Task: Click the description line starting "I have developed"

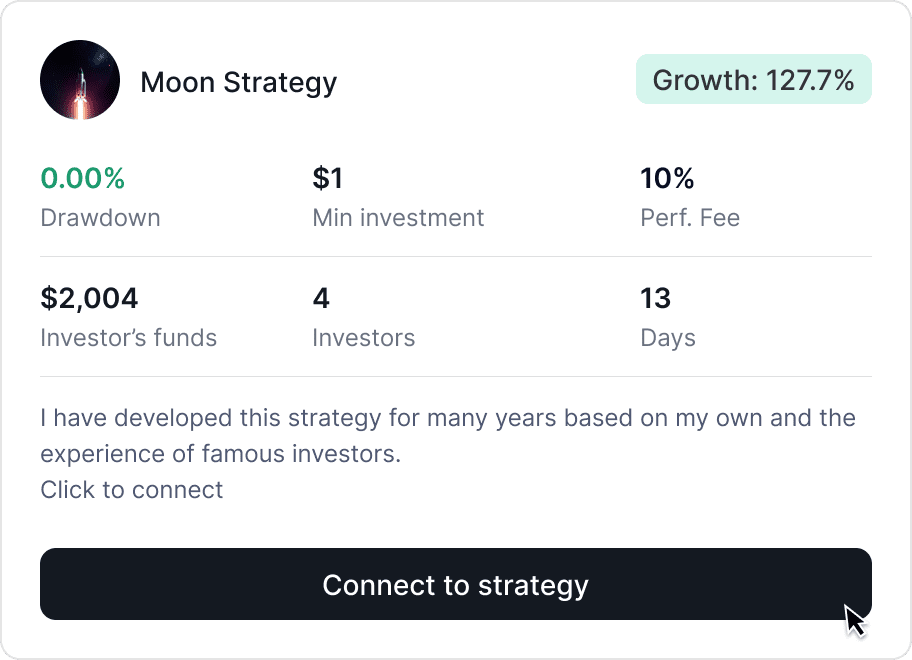Action: click(x=447, y=417)
